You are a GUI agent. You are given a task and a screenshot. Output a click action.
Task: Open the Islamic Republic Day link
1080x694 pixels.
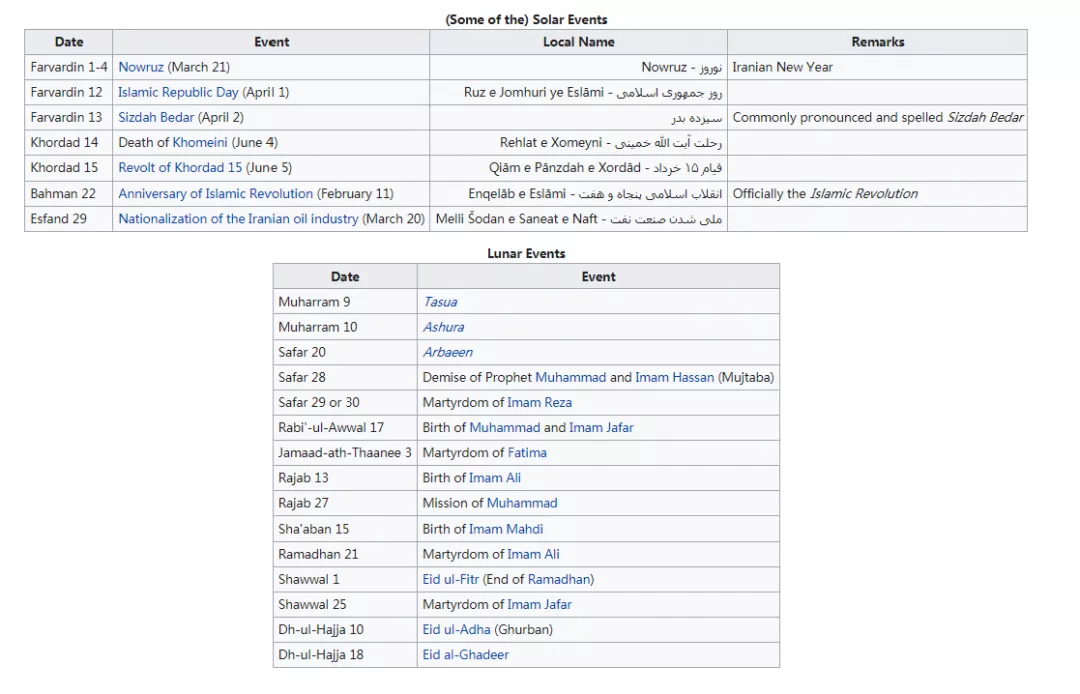pyautogui.click(x=178, y=92)
